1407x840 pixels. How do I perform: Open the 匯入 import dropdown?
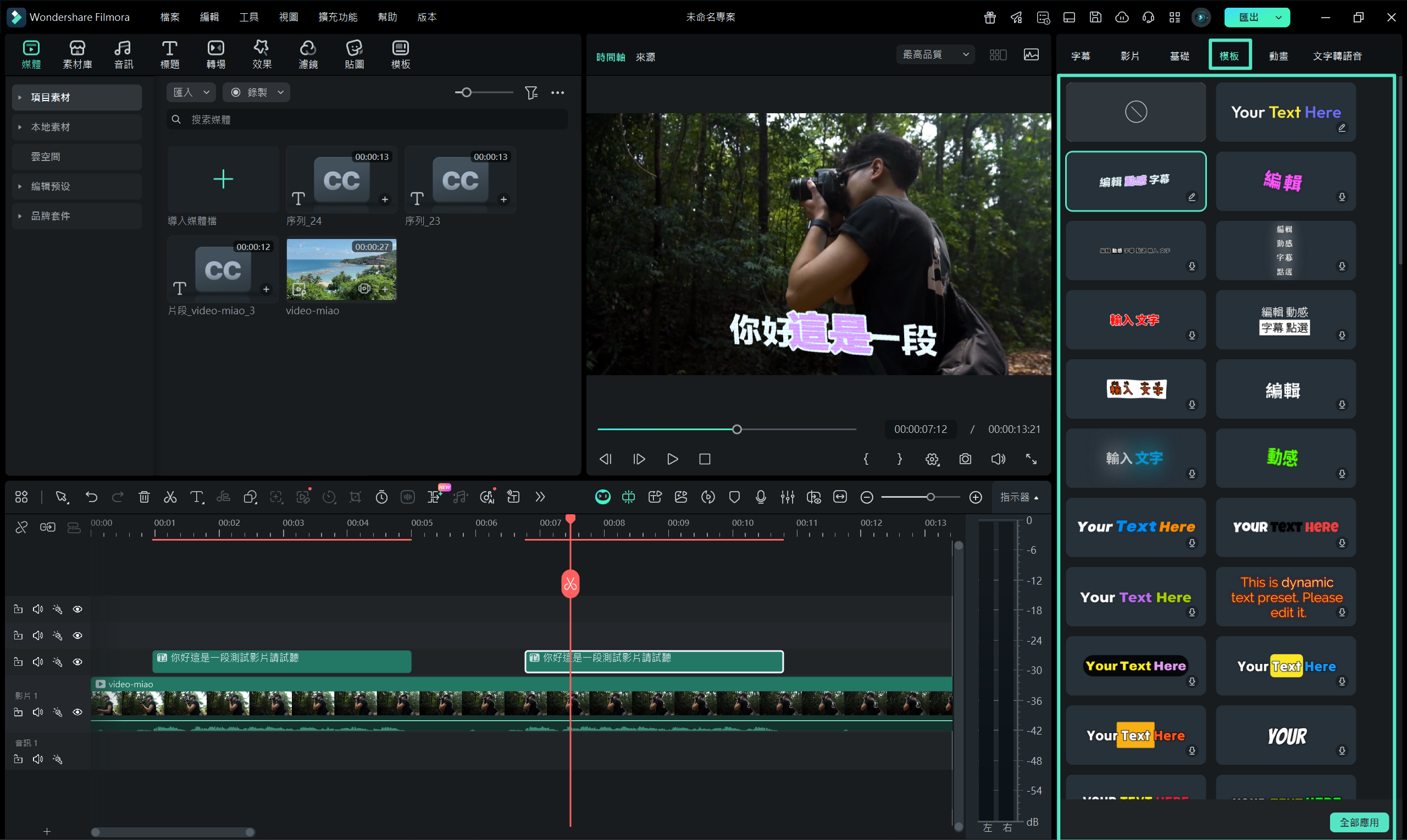pos(191,92)
